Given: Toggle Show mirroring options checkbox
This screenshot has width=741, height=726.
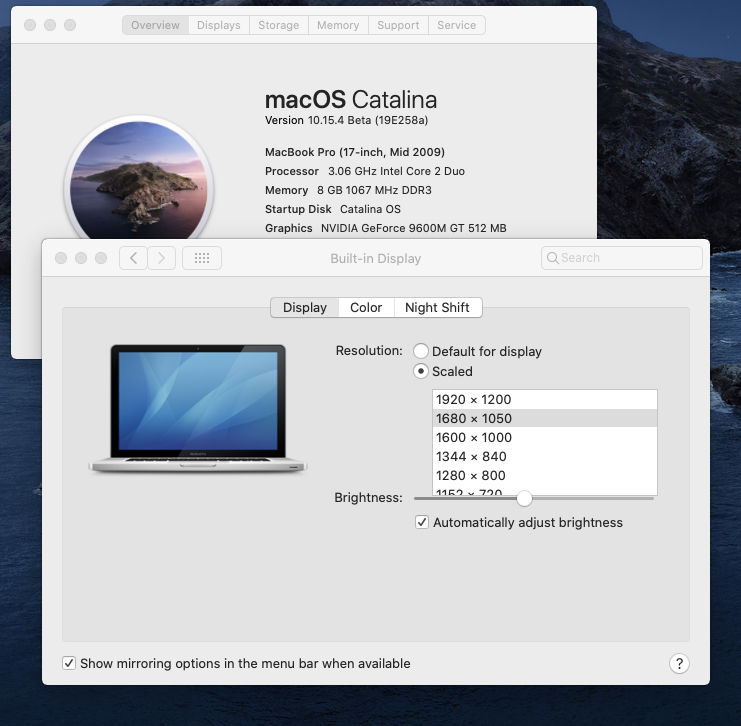Looking at the screenshot, I should [69, 663].
